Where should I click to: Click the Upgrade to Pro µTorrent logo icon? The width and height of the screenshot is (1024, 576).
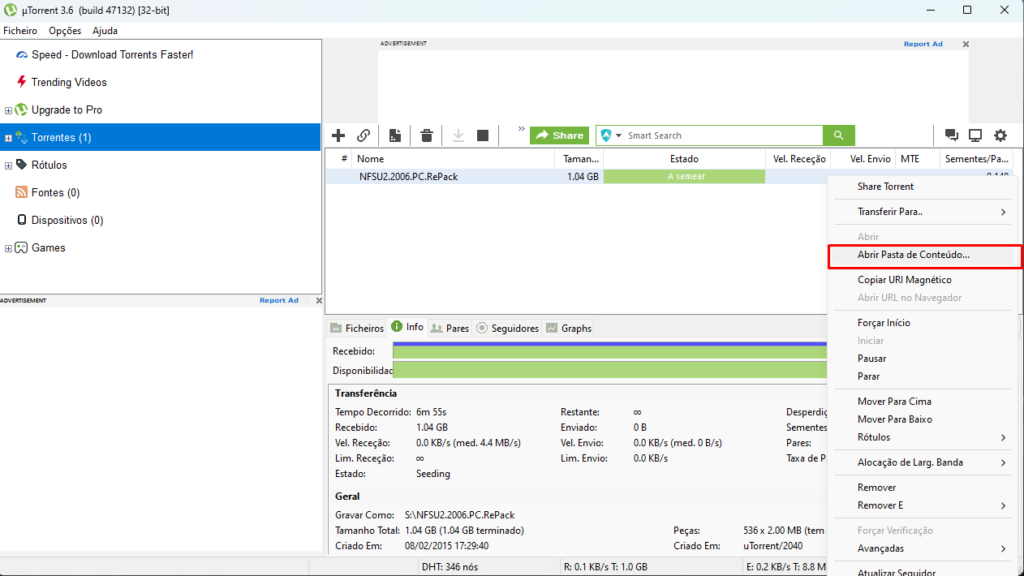22,110
